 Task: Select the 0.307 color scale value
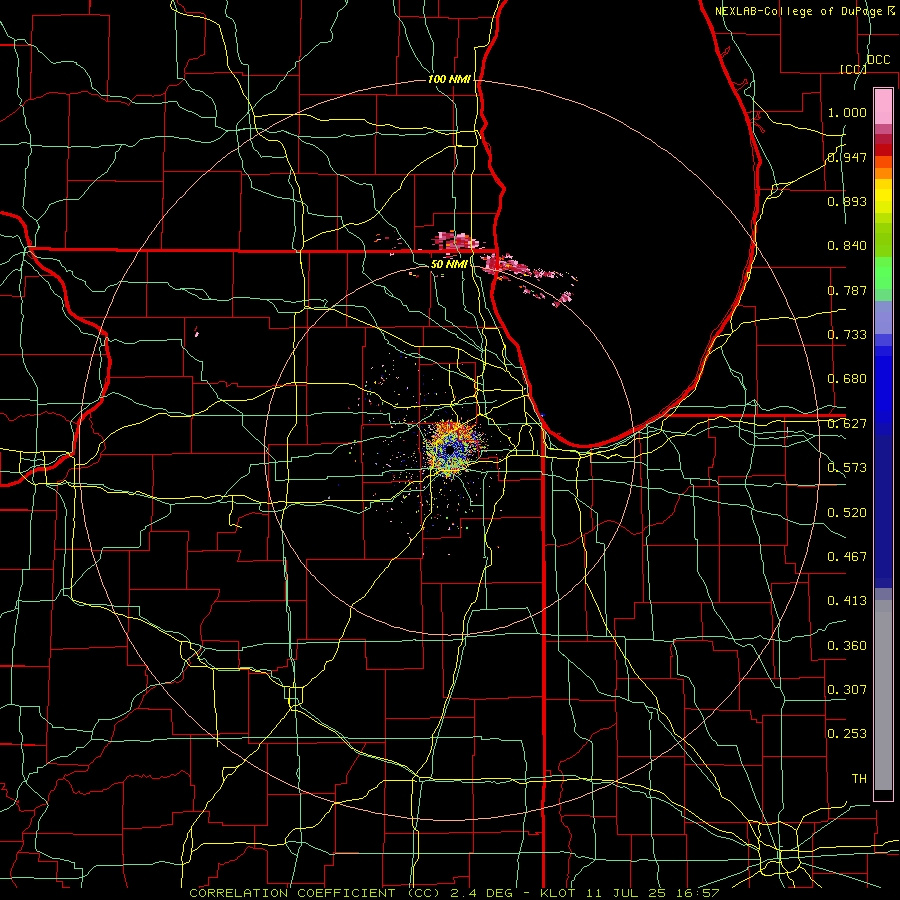pos(847,690)
